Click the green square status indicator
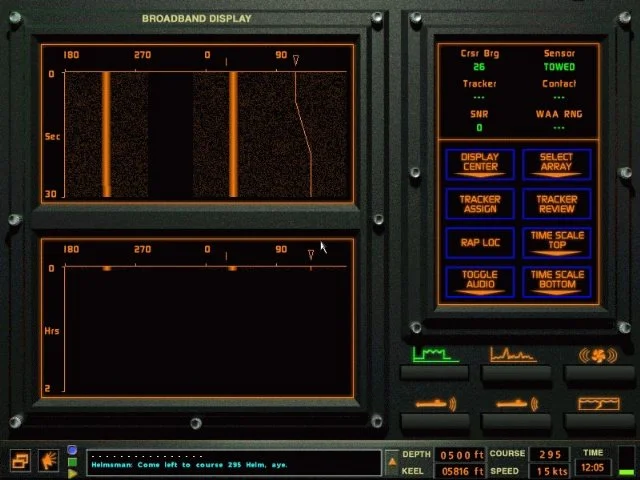This screenshot has height=480, width=640. 72,462
